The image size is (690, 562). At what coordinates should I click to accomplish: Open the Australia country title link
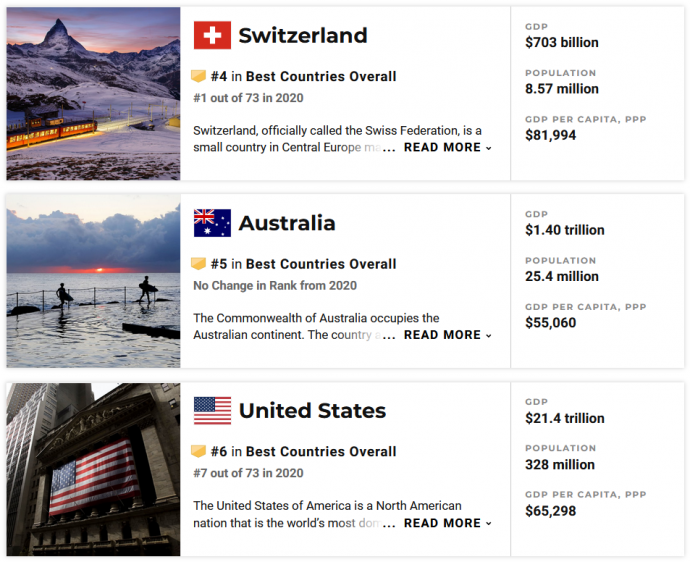click(287, 223)
